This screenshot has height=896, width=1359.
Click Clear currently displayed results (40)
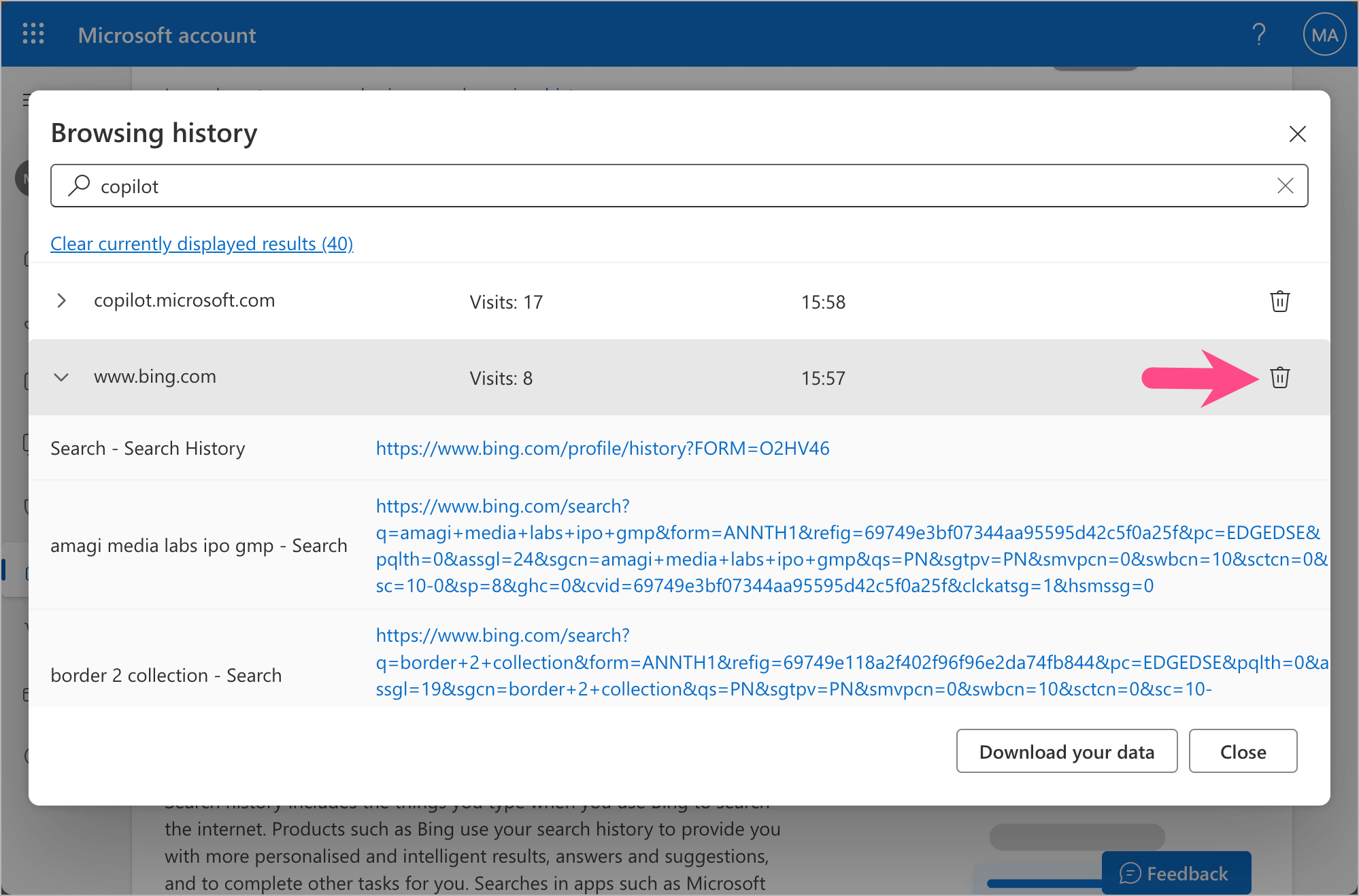tap(202, 243)
